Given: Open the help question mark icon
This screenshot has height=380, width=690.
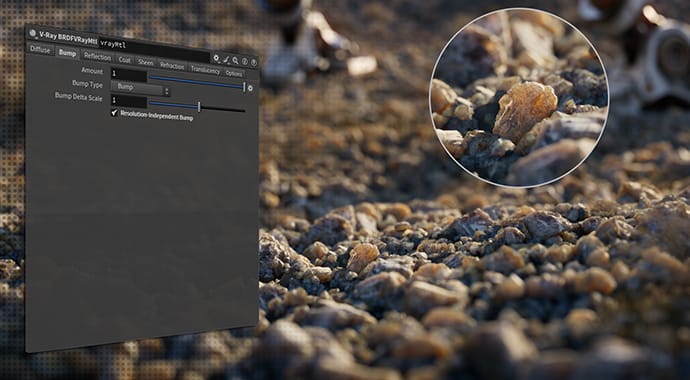Looking at the screenshot, I should (x=245, y=62).
